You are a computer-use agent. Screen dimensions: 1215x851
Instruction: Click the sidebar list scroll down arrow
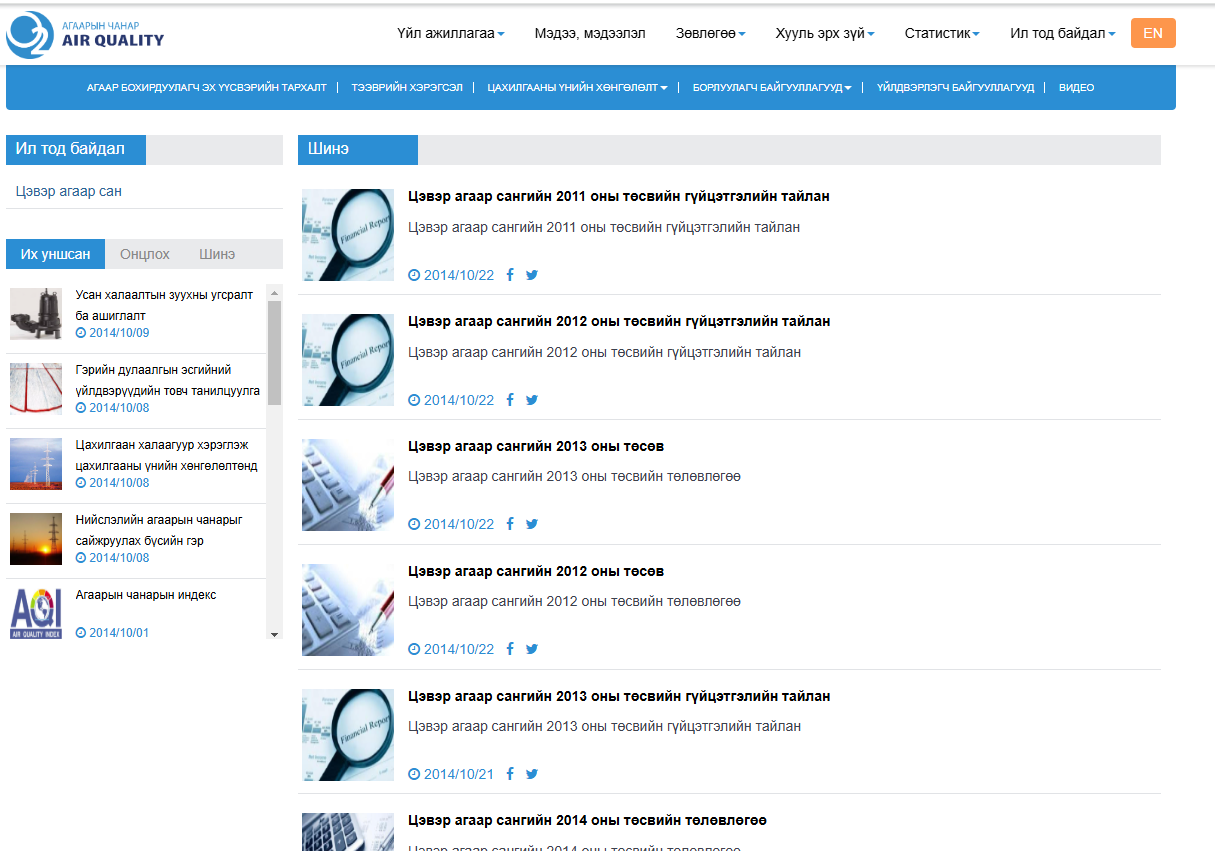274,634
